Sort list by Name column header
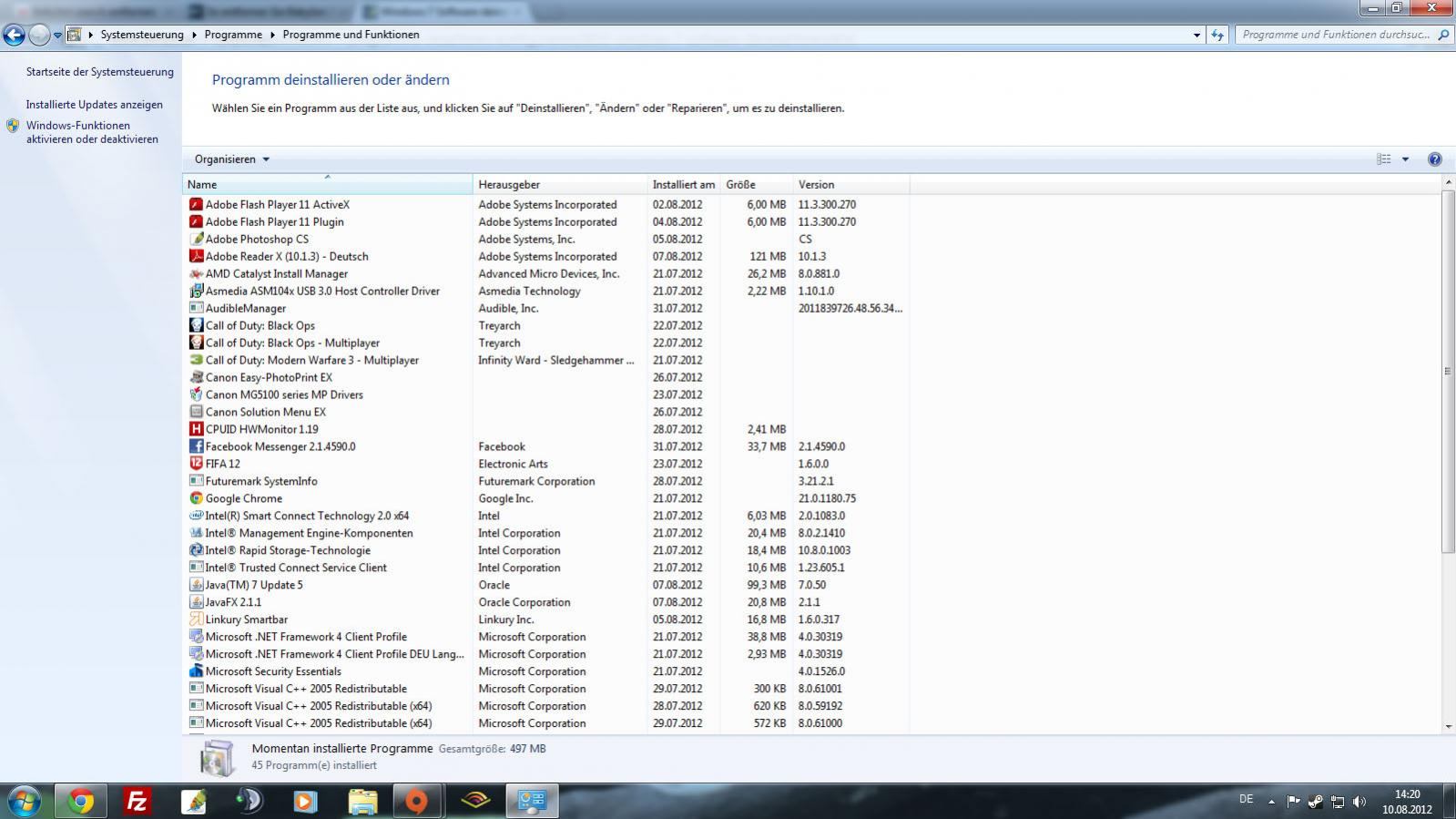Viewport: 1456px width, 819px height. pyautogui.click(x=328, y=185)
